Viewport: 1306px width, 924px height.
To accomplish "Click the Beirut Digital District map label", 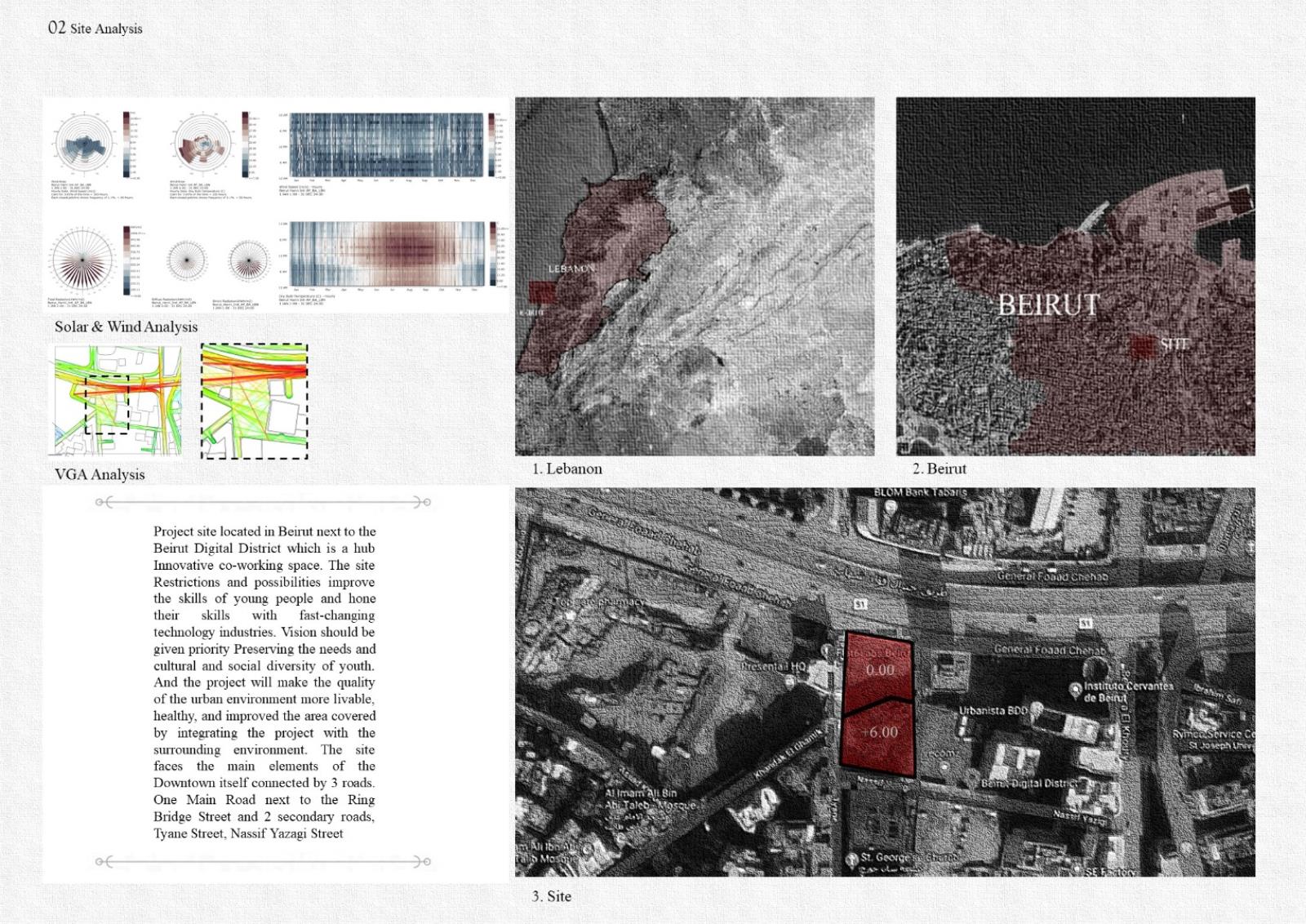I will click(1028, 783).
